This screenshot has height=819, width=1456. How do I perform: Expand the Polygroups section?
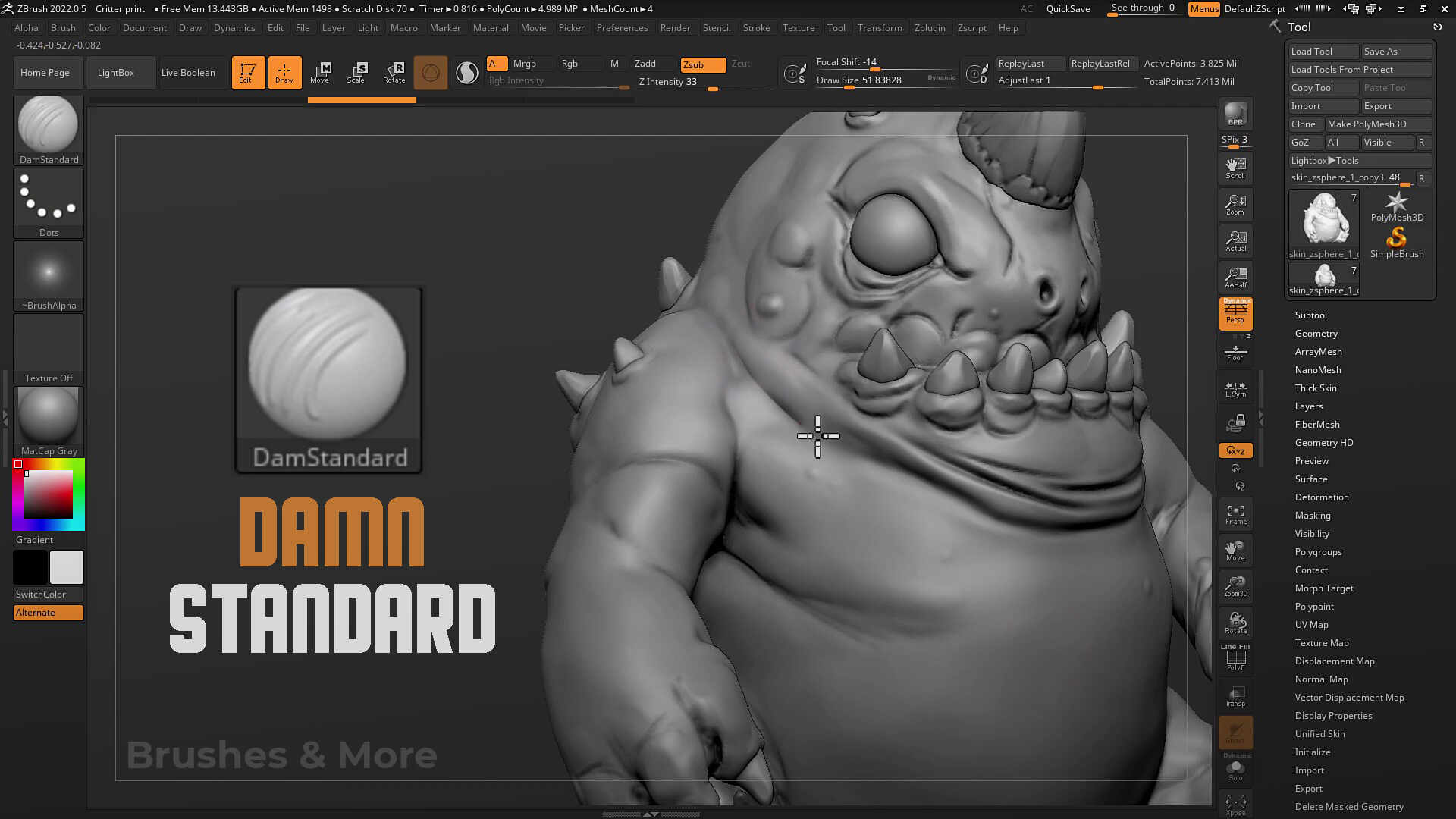click(1318, 552)
